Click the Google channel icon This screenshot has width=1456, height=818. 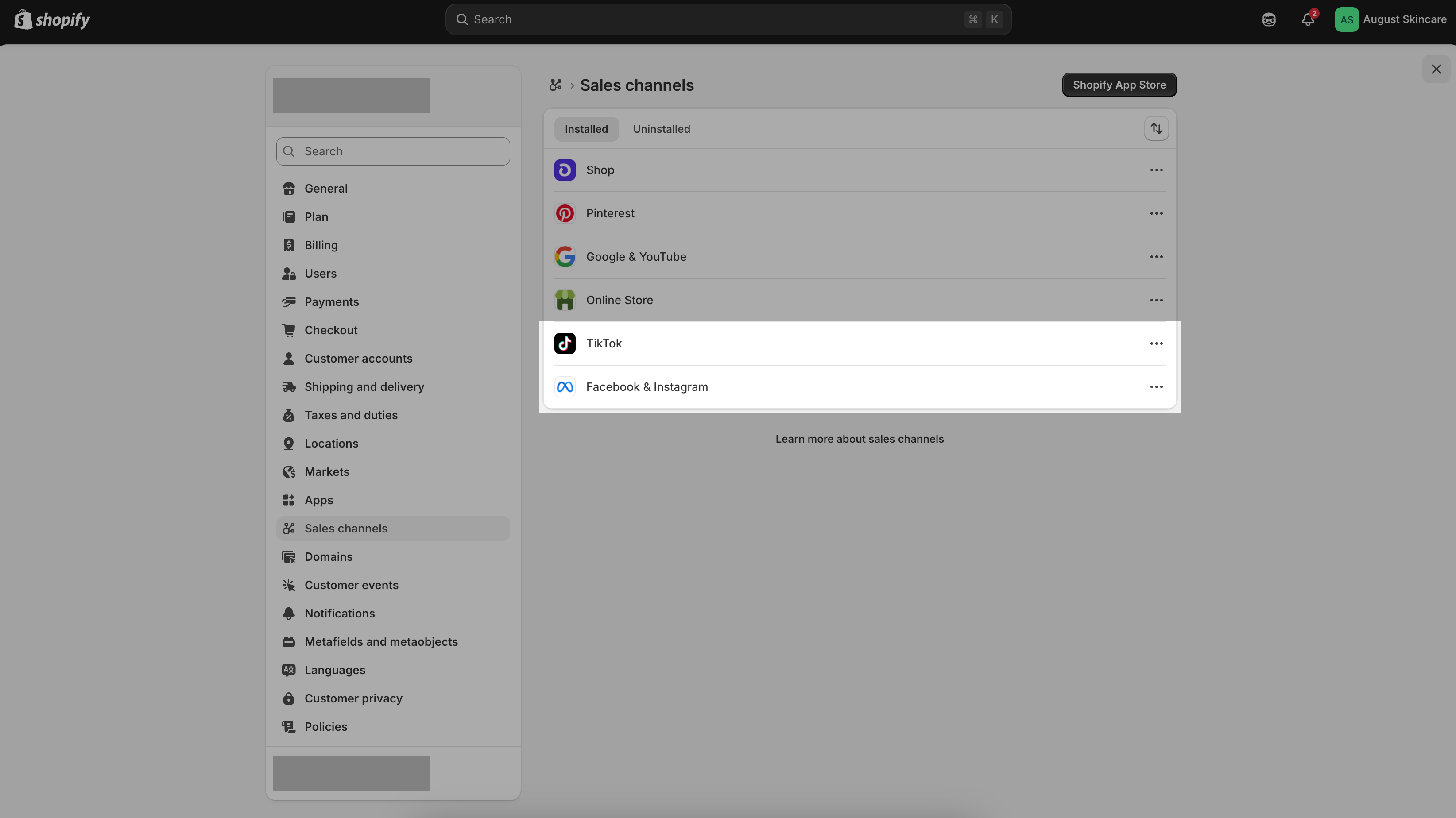click(x=565, y=256)
